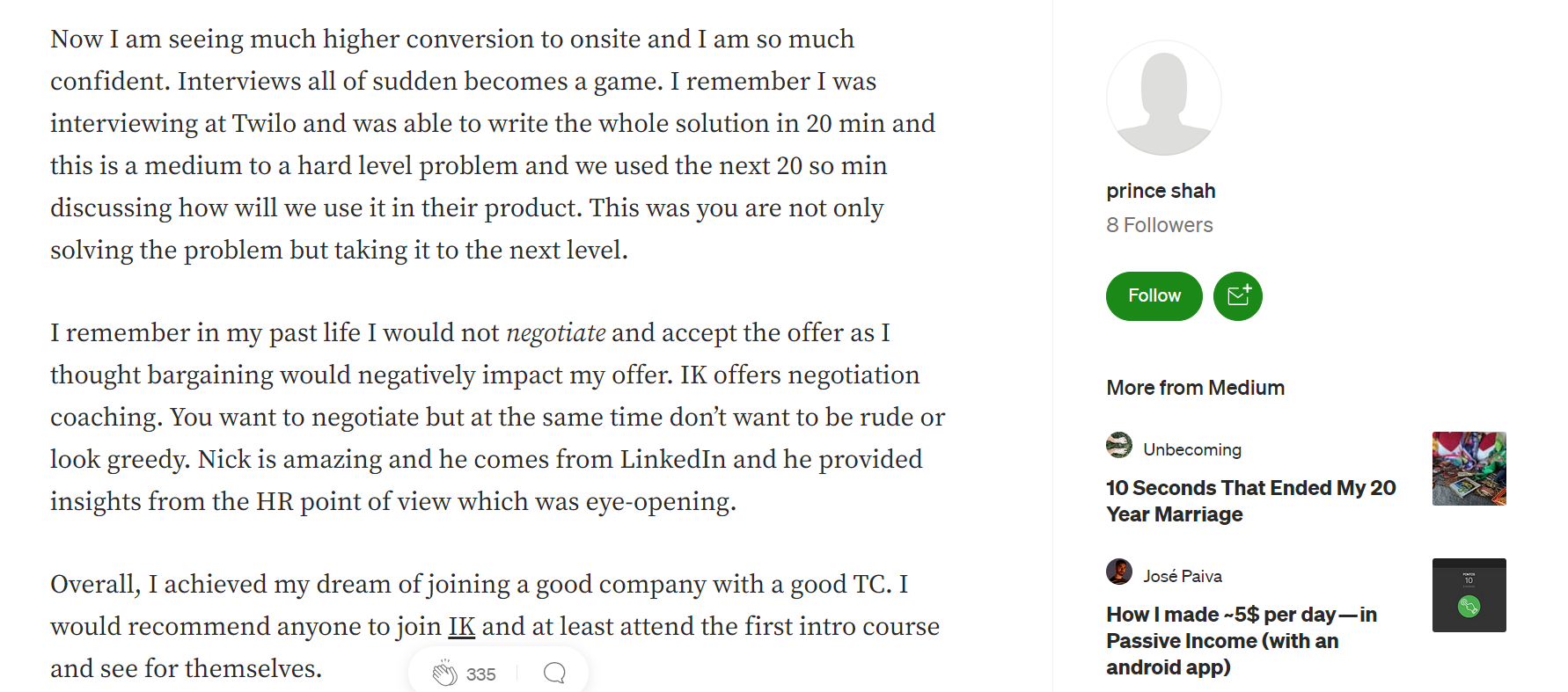Screen dimensions: 1568x692
Task: Open José Paiva's author name
Action: coord(1182,577)
